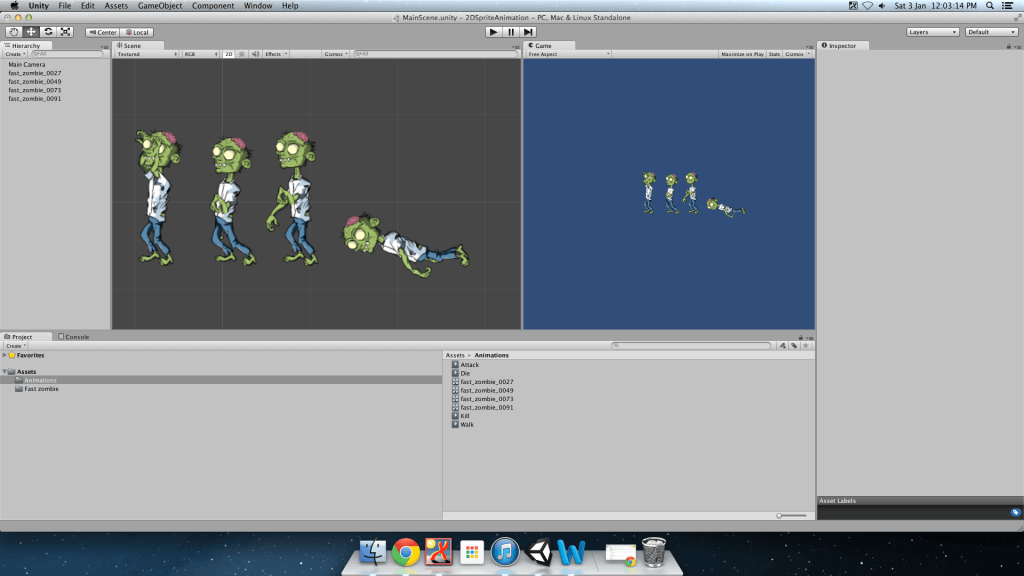This screenshot has width=1024, height=576.
Task: Select Main Camera in Hierarchy
Action: point(27,65)
